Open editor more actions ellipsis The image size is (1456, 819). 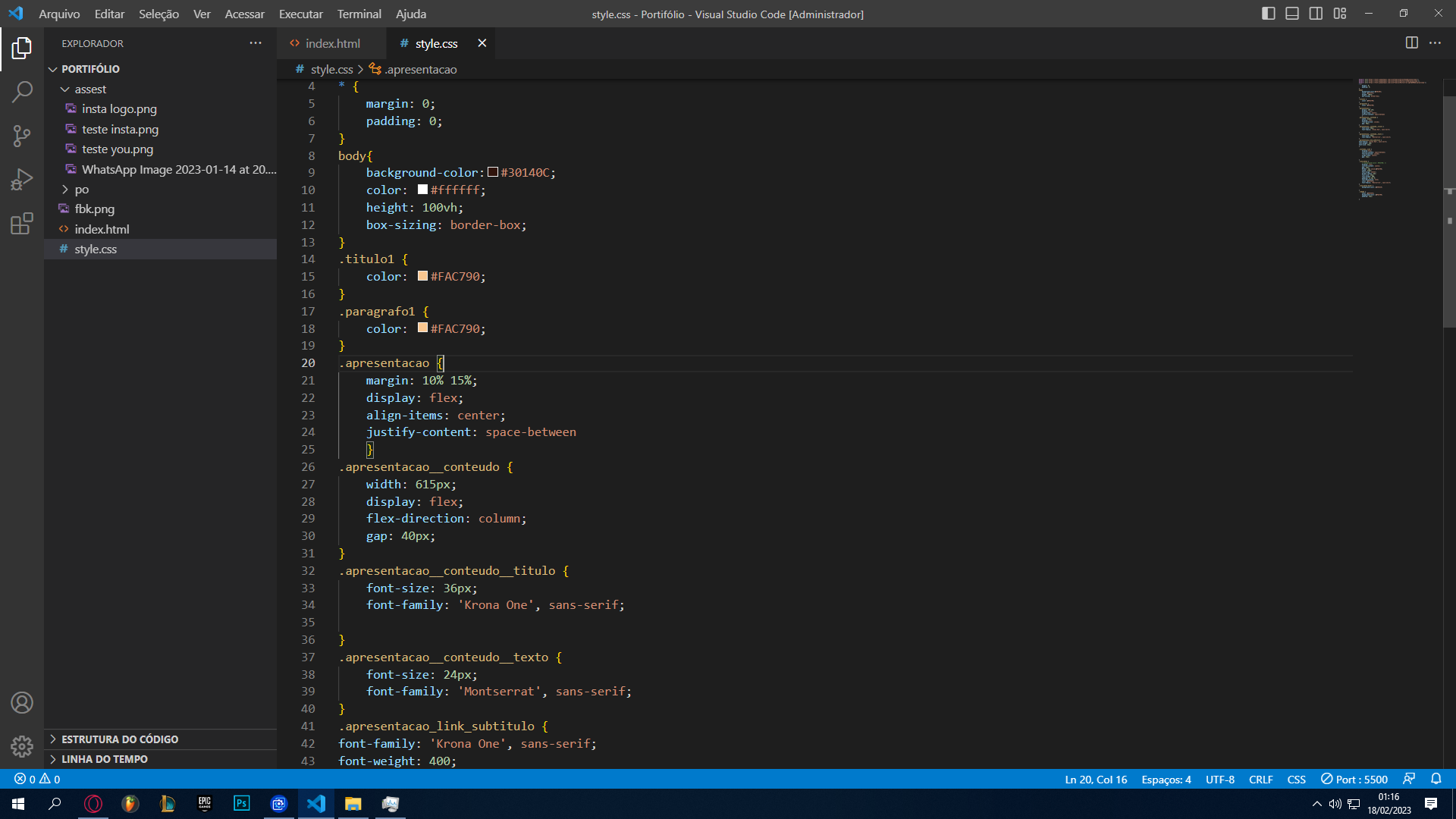[x=1436, y=43]
